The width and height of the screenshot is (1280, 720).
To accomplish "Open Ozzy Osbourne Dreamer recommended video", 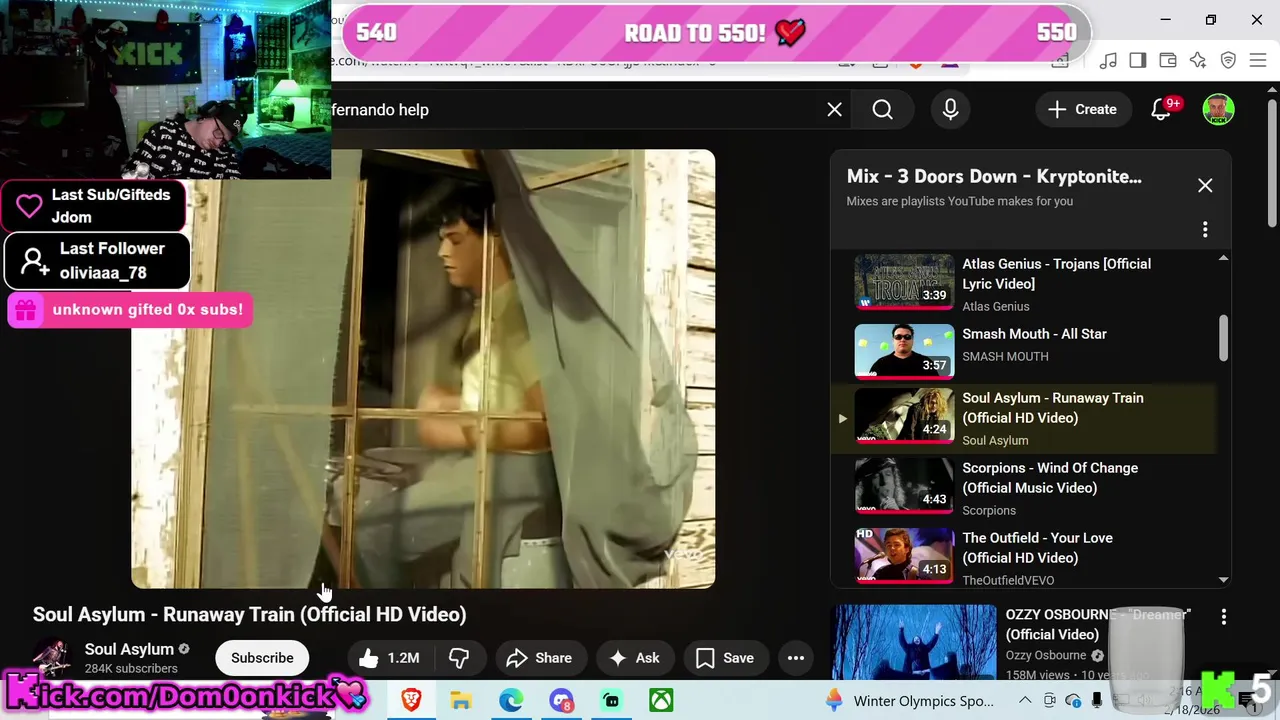I will click(914, 644).
